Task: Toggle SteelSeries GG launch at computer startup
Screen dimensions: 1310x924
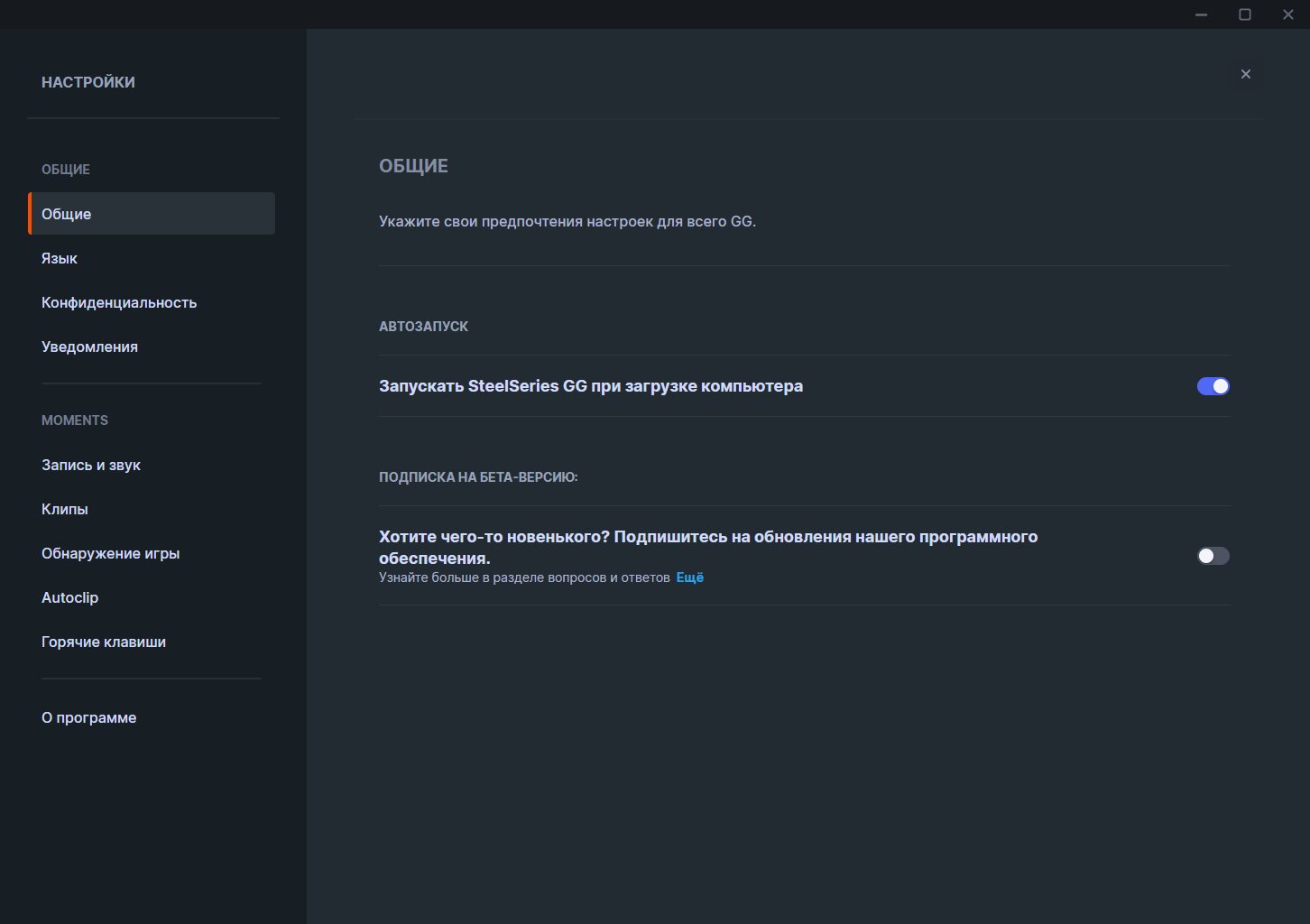Action: (1213, 386)
